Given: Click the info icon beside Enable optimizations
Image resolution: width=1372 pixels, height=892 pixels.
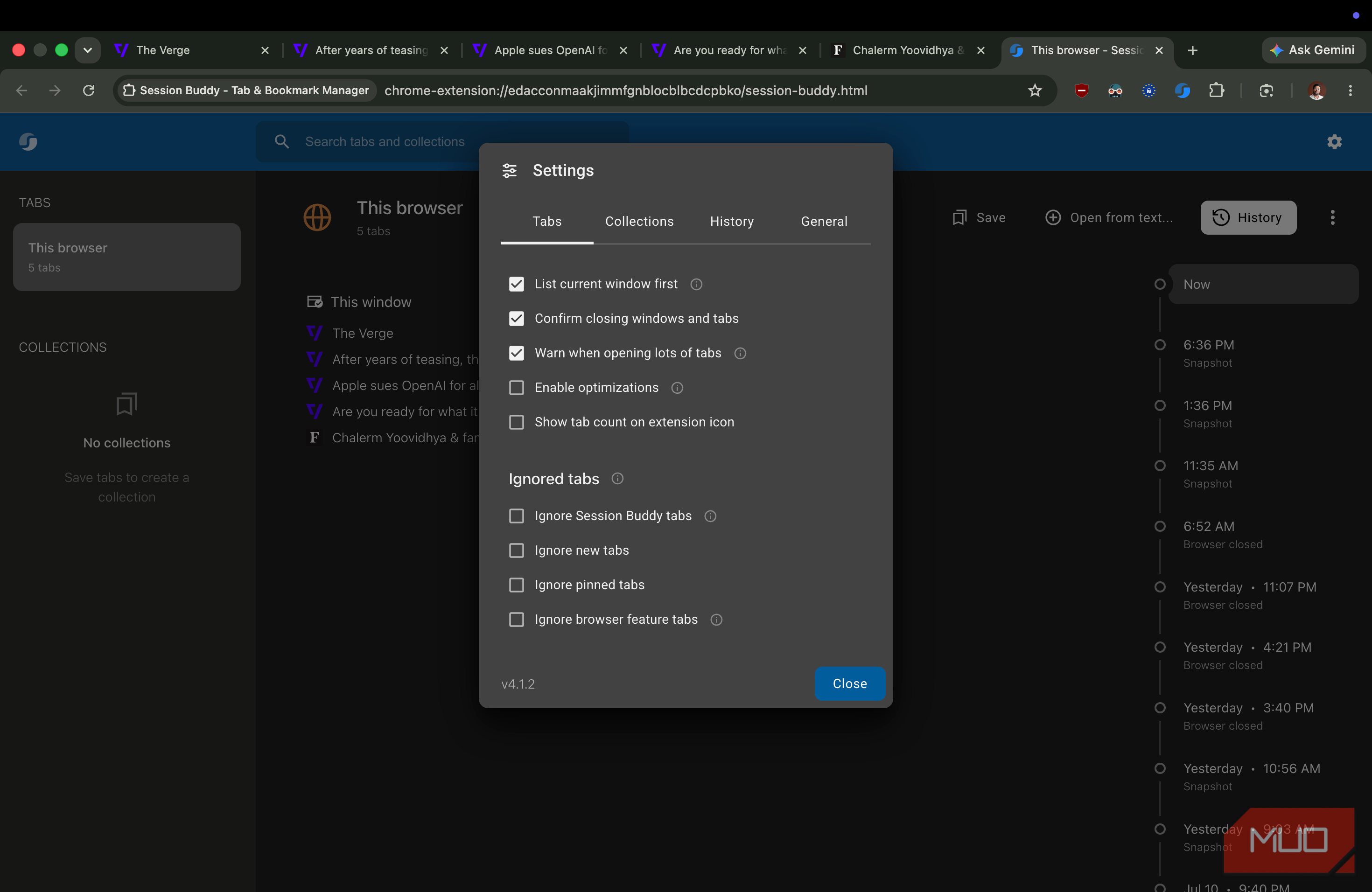Looking at the screenshot, I should 677,388.
